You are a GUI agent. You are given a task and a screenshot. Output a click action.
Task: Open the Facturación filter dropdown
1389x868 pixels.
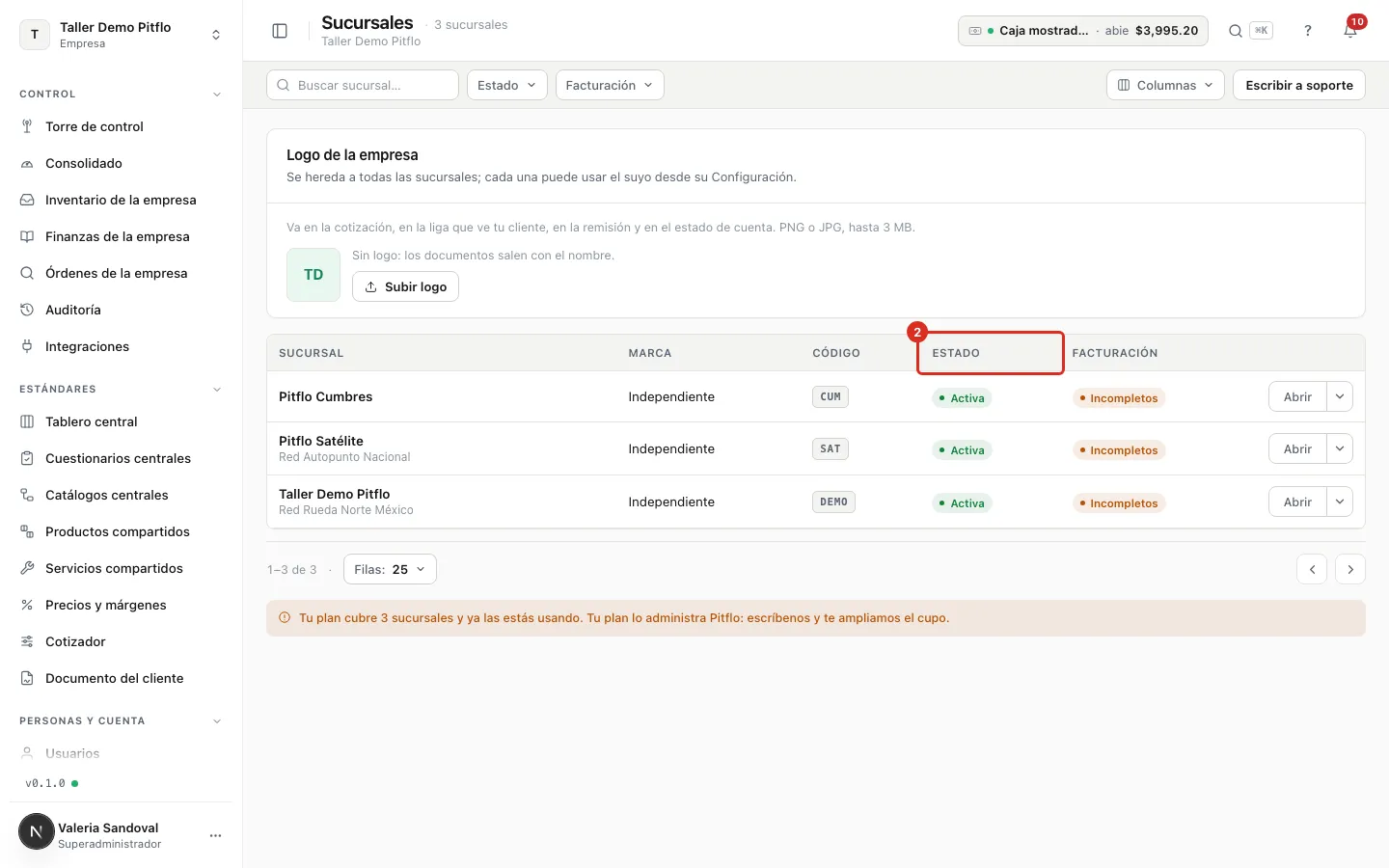click(610, 85)
